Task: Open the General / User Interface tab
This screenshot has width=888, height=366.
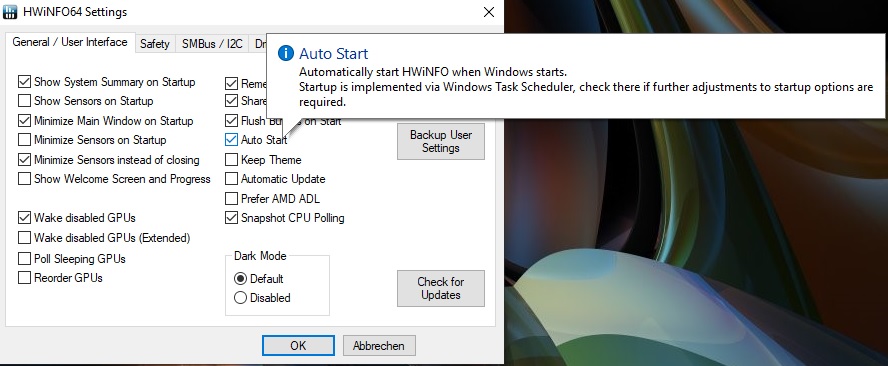Action: [x=70, y=42]
